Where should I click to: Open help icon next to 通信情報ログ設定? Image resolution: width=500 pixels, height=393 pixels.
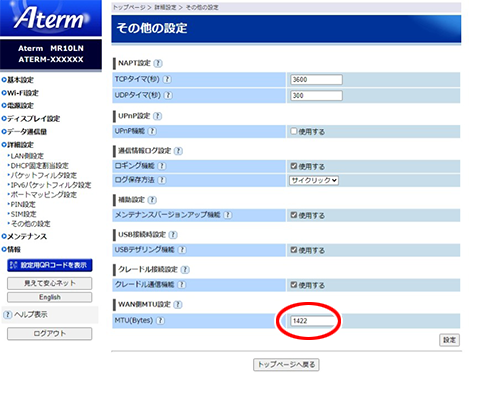click(179, 151)
